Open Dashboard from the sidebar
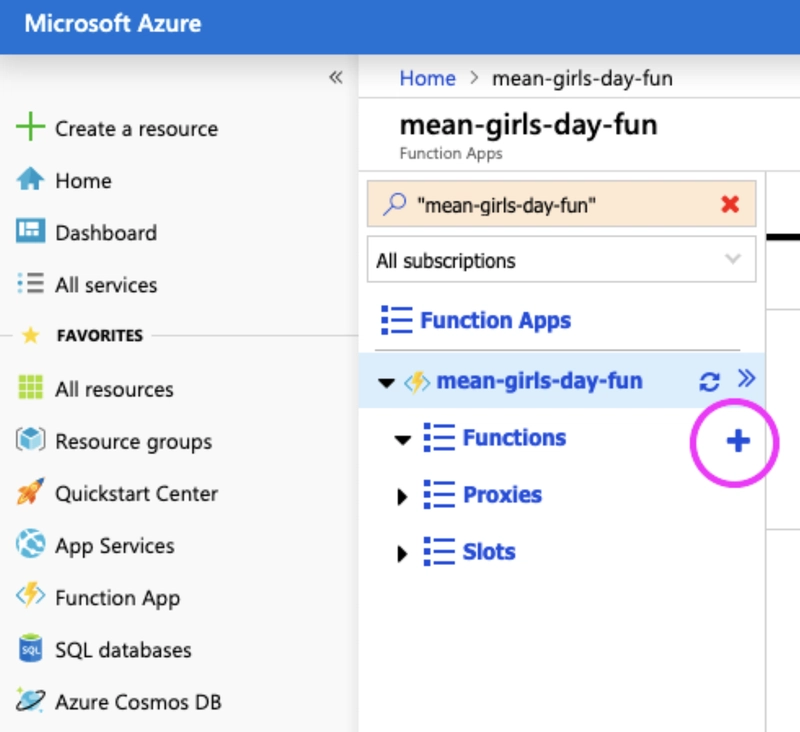Viewport: 800px width, 732px height. coord(106,233)
